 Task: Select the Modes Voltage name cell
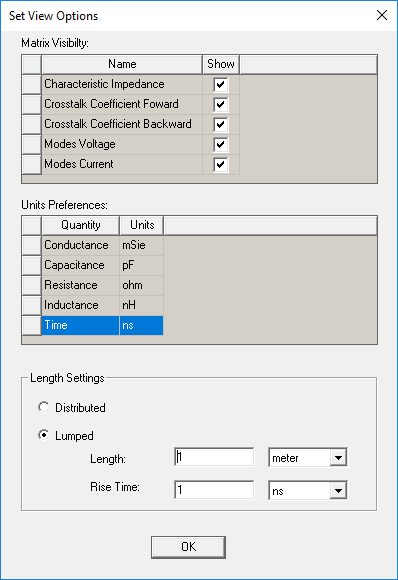[x=122, y=144]
